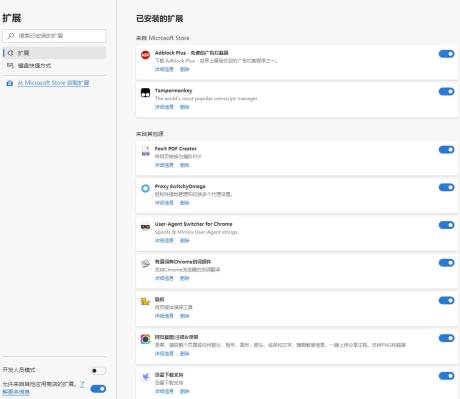Click the Proxy SwitchyOmega circle icon
This screenshot has width=460, height=399.
pos(145,188)
